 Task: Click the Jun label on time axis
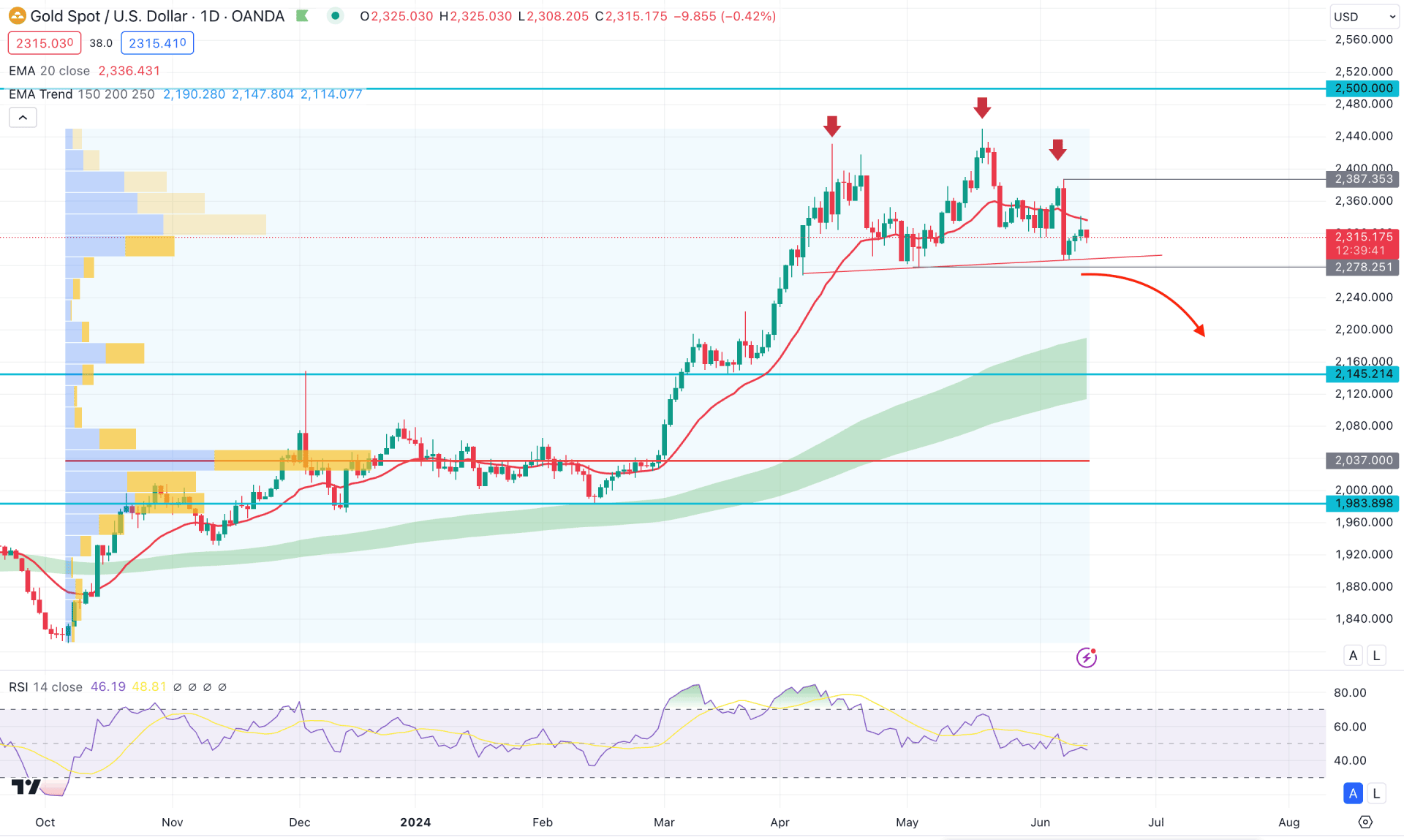click(1041, 822)
